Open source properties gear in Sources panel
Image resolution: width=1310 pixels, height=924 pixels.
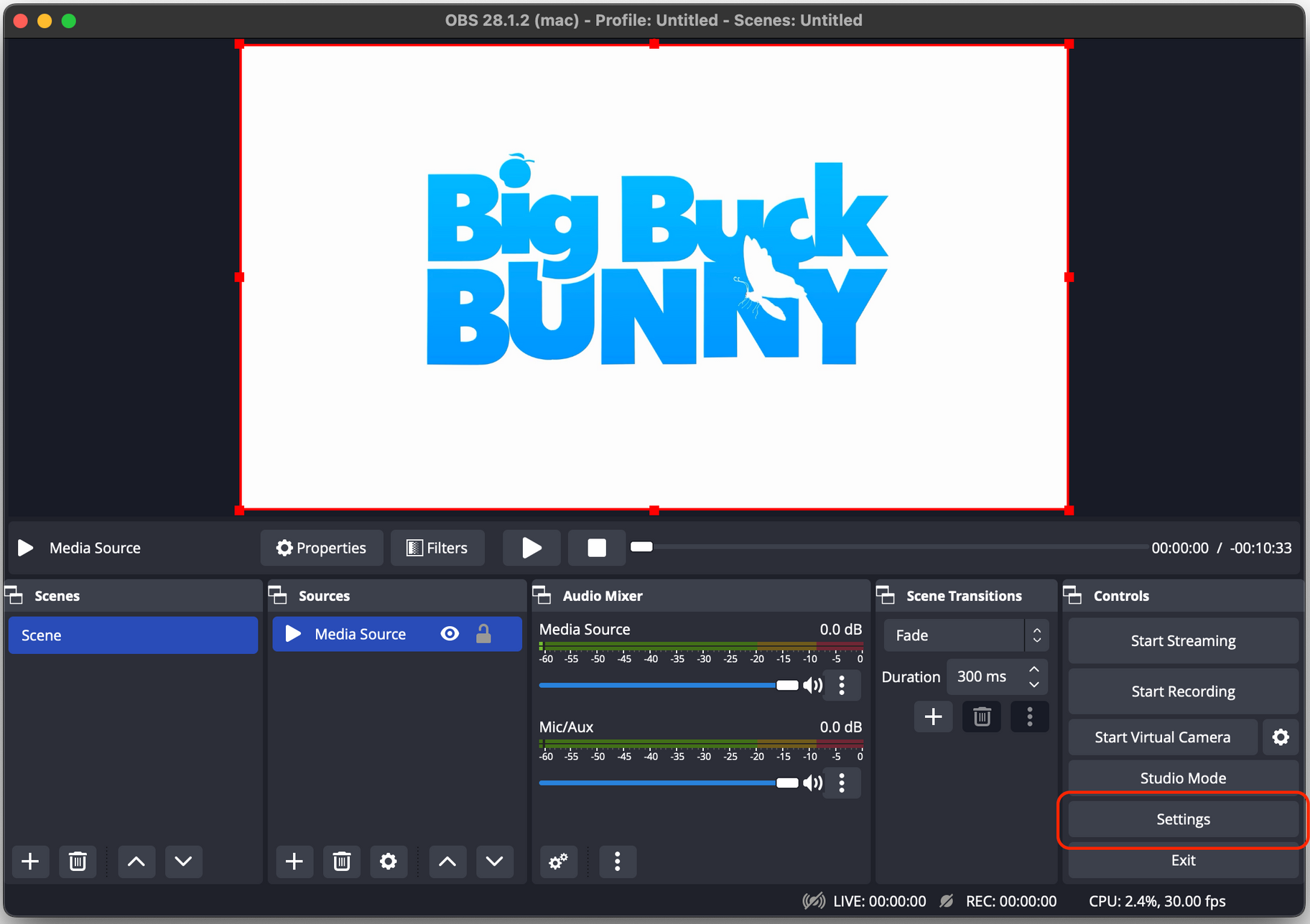pos(389,862)
